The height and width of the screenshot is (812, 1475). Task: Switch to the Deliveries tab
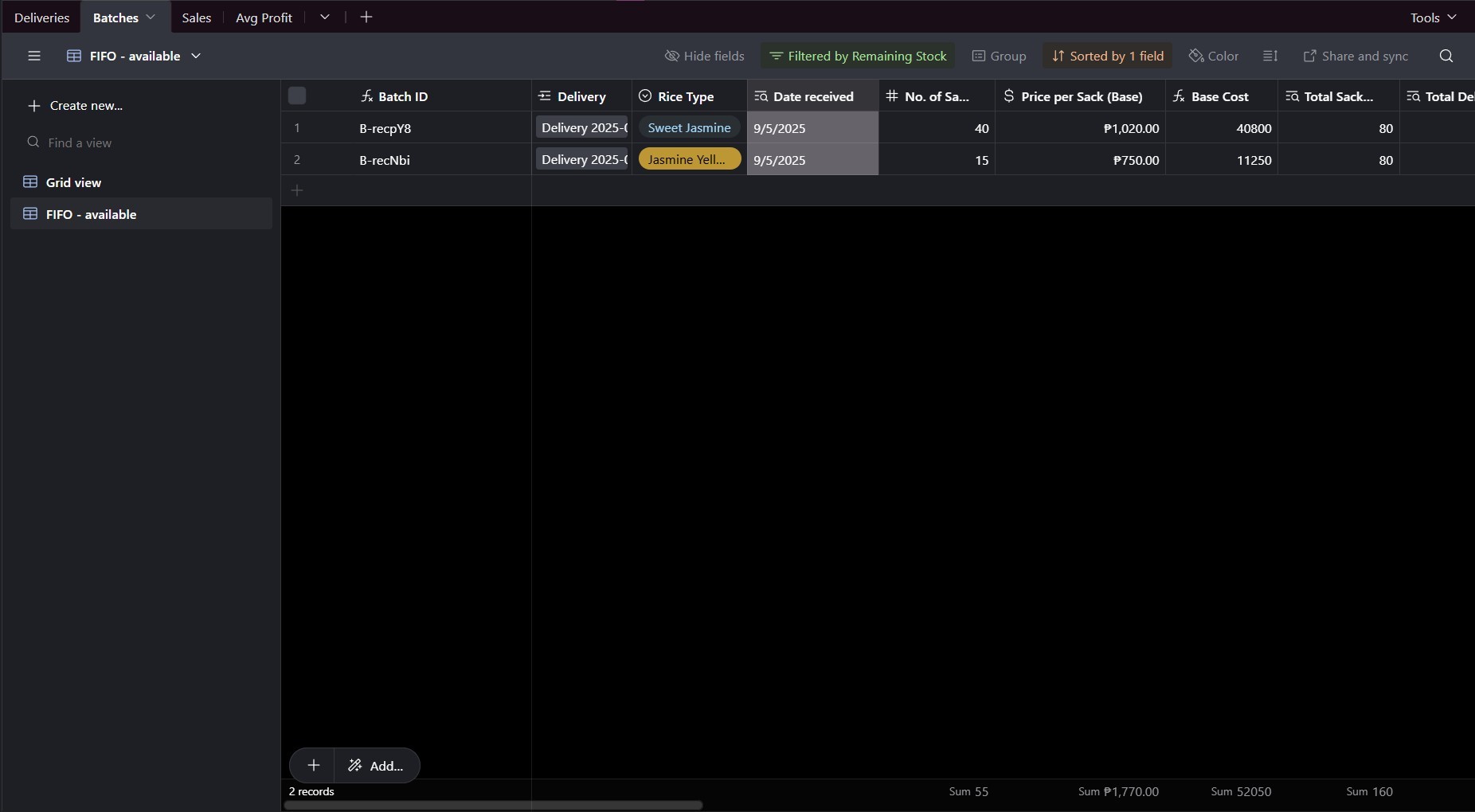(41, 18)
